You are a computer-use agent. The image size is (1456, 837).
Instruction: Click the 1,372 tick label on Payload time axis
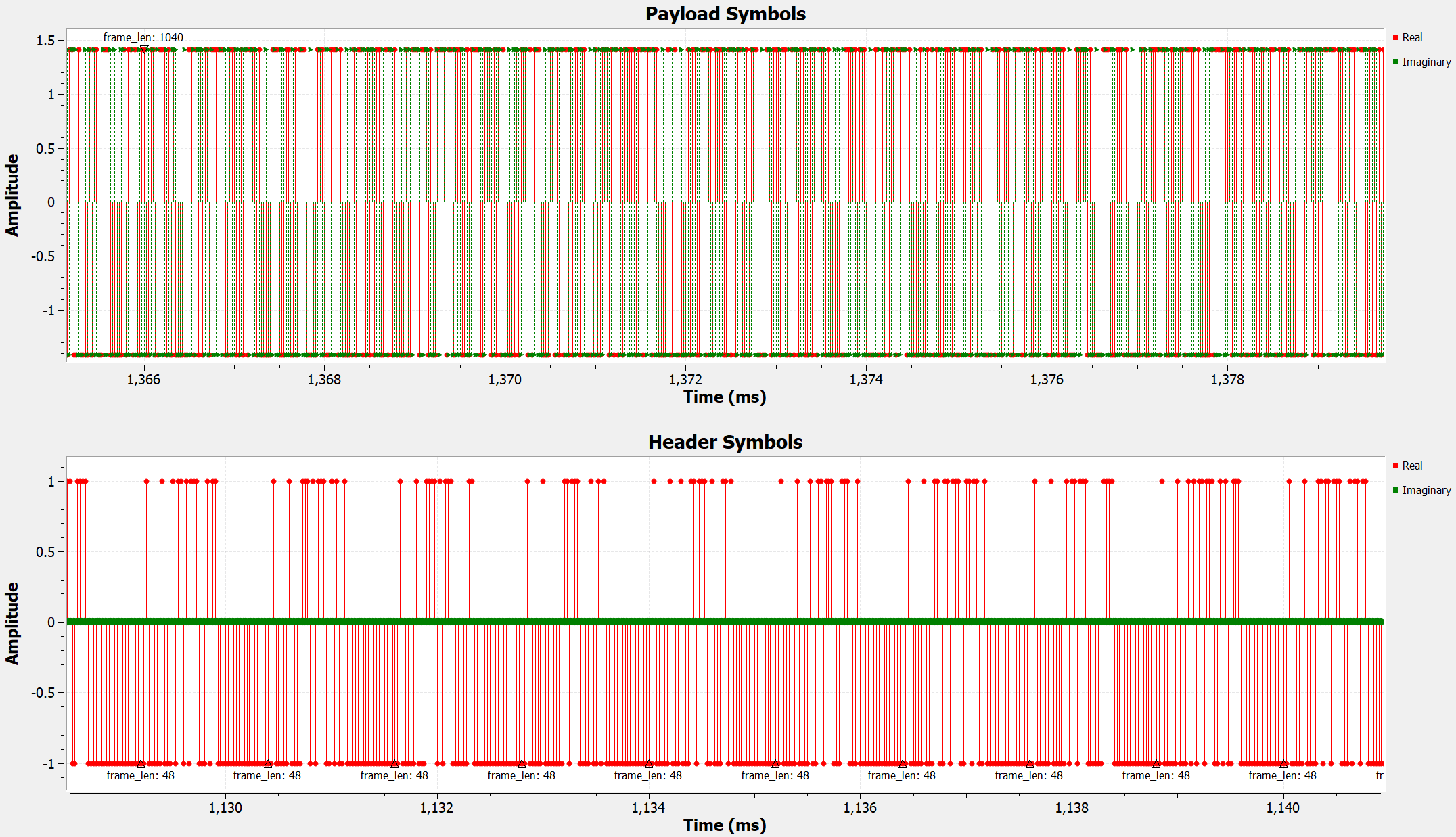tap(685, 380)
